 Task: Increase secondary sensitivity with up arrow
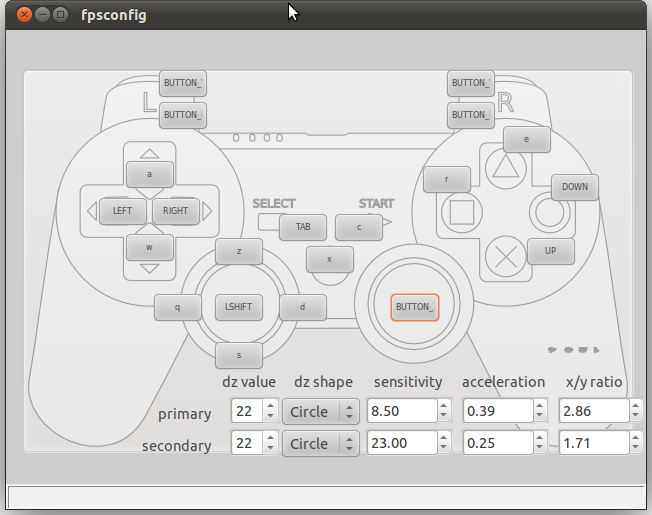(x=444, y=438)
